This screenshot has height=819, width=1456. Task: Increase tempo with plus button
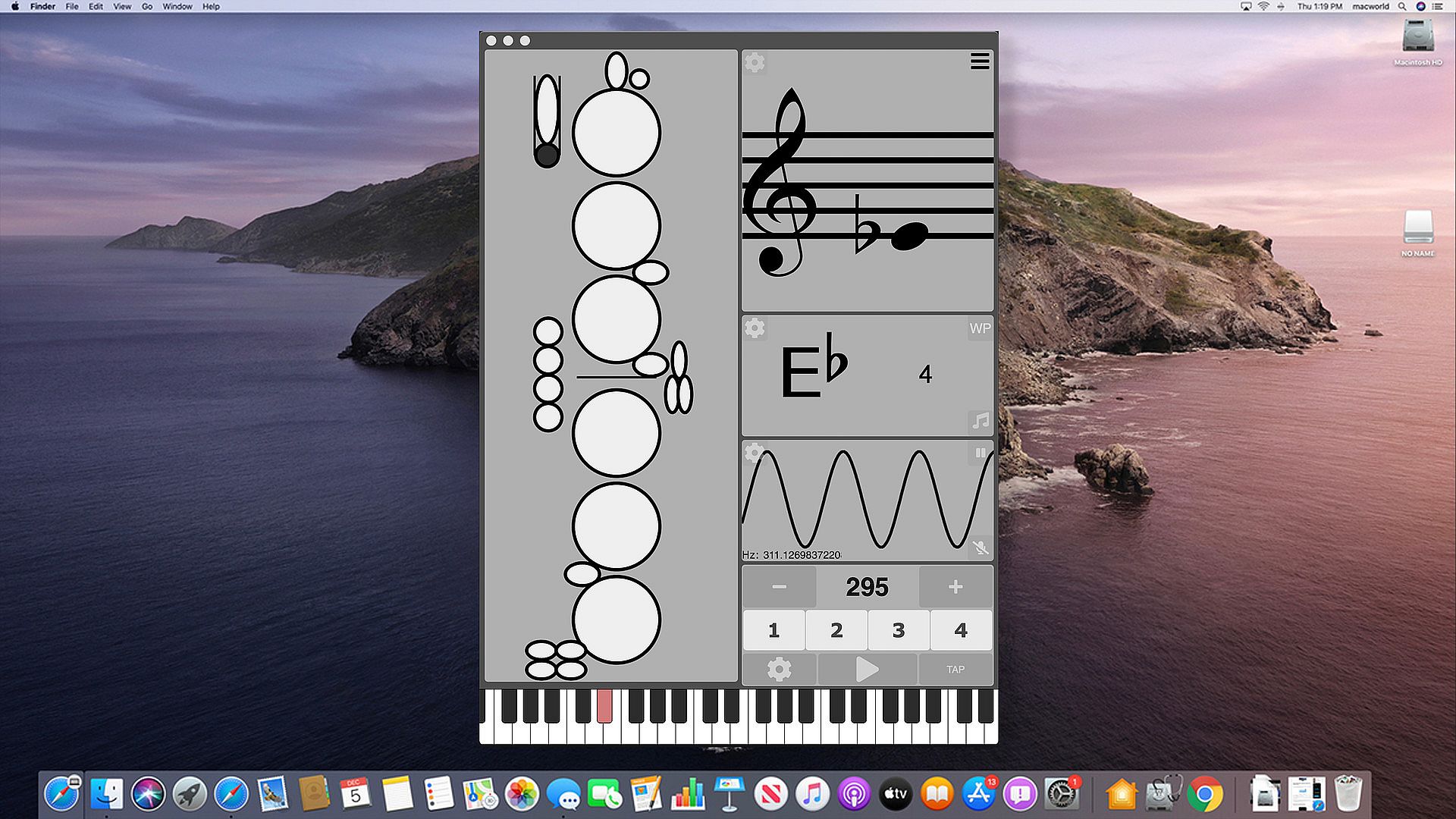(x=955, y=587)
